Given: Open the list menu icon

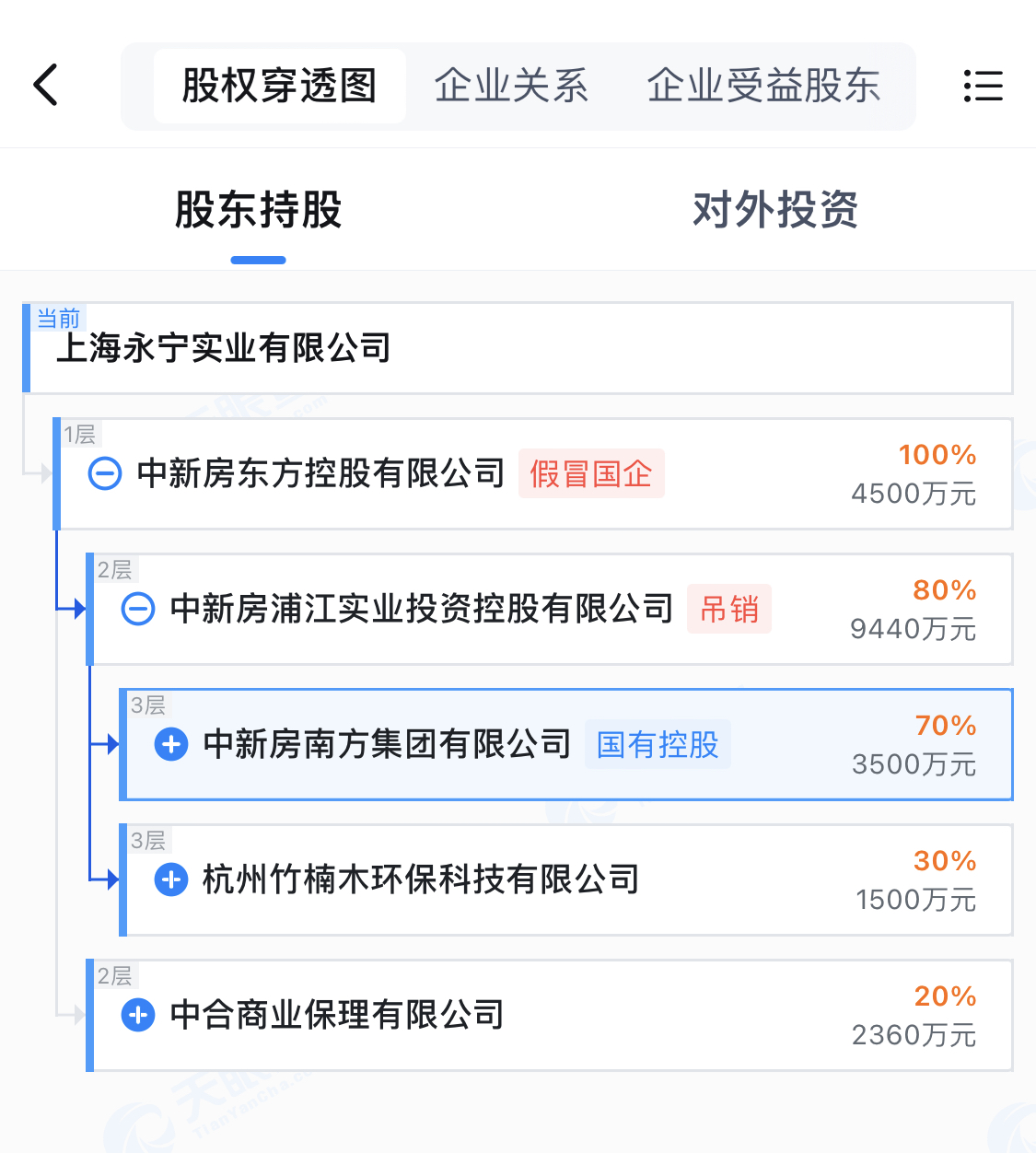Looking at the screenshot, I should (983, 86).
